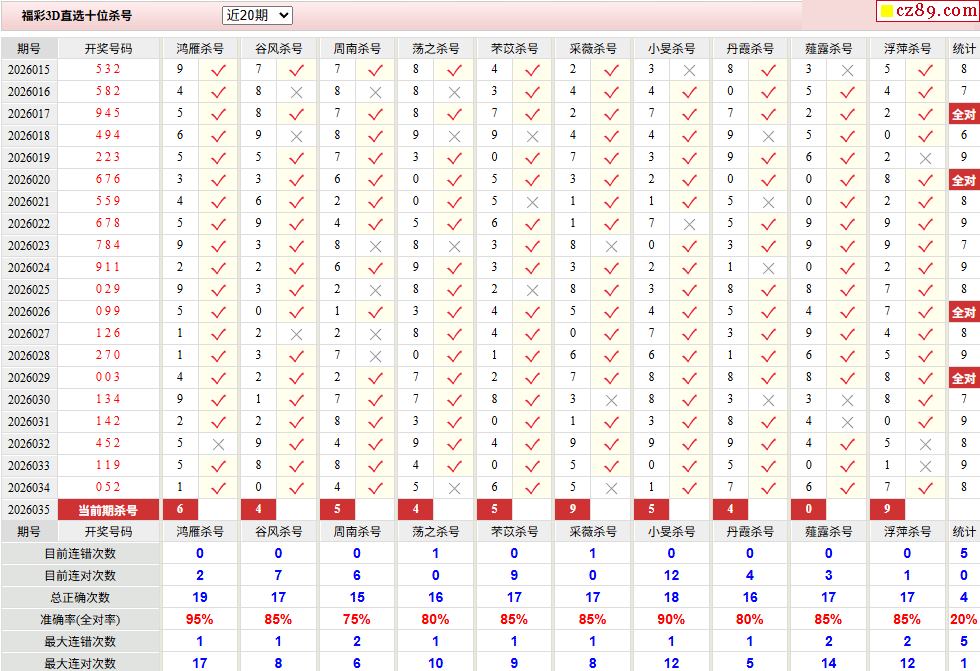Click the 期号 column header at top
This screenshot has height=671, width=980.
click(x=29, y=49)
